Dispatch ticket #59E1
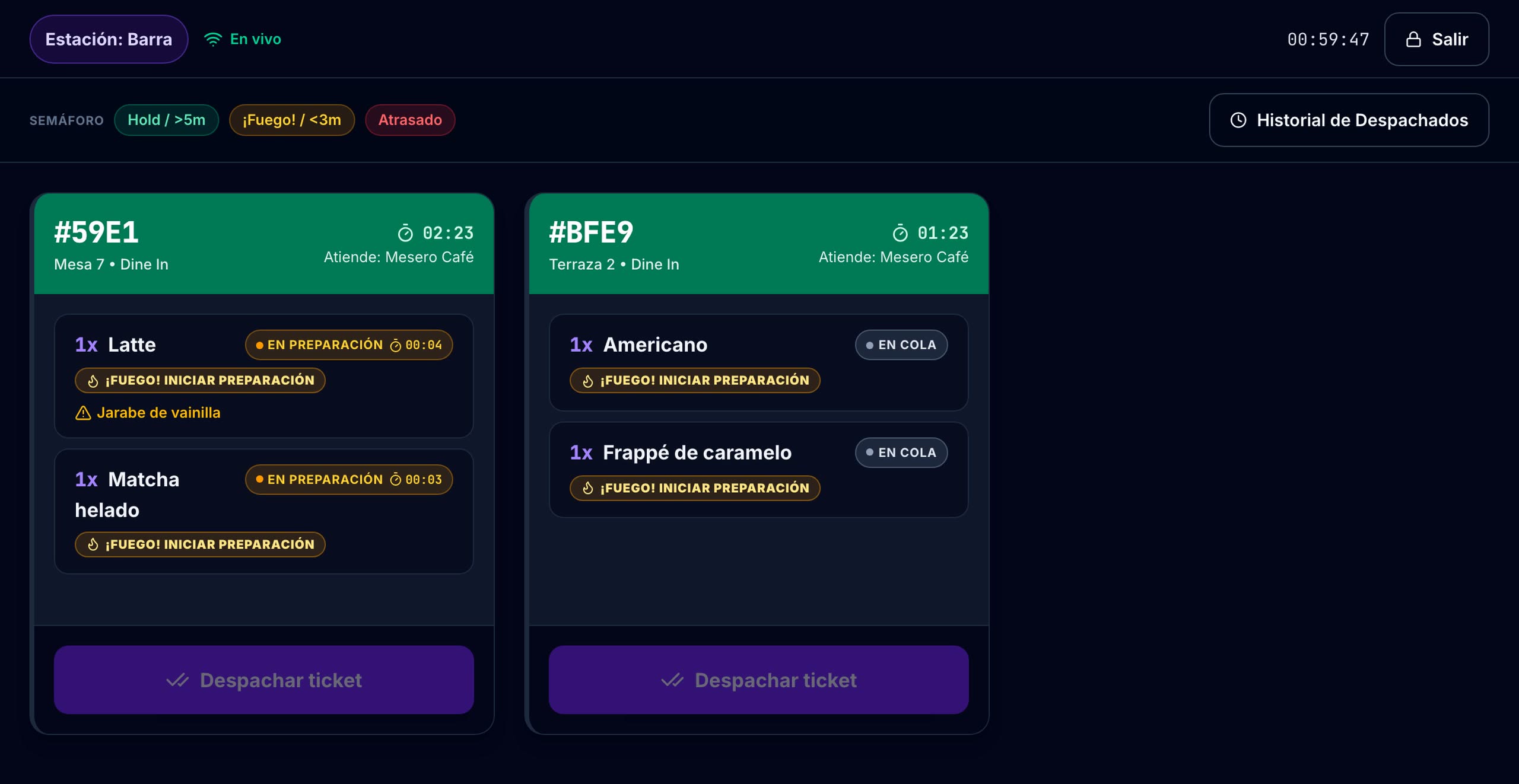Screen dimensions: 1519x784 coord(264,680)
